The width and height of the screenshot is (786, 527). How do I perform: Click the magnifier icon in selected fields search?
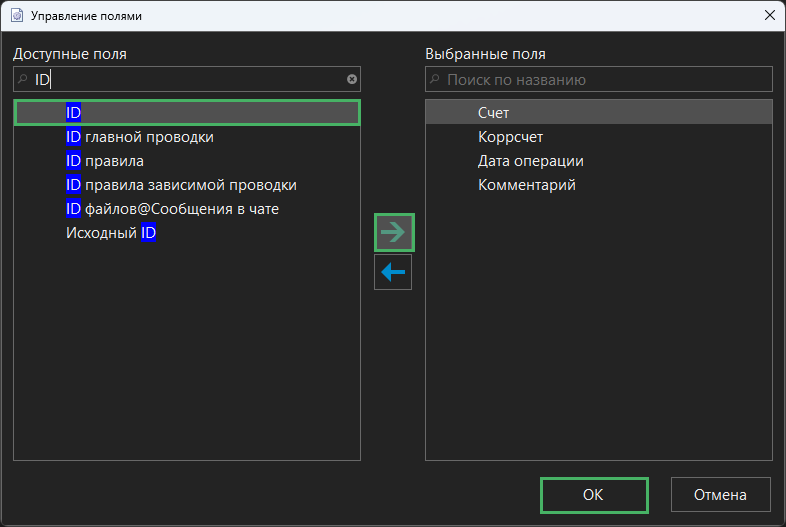pos(435,79)
